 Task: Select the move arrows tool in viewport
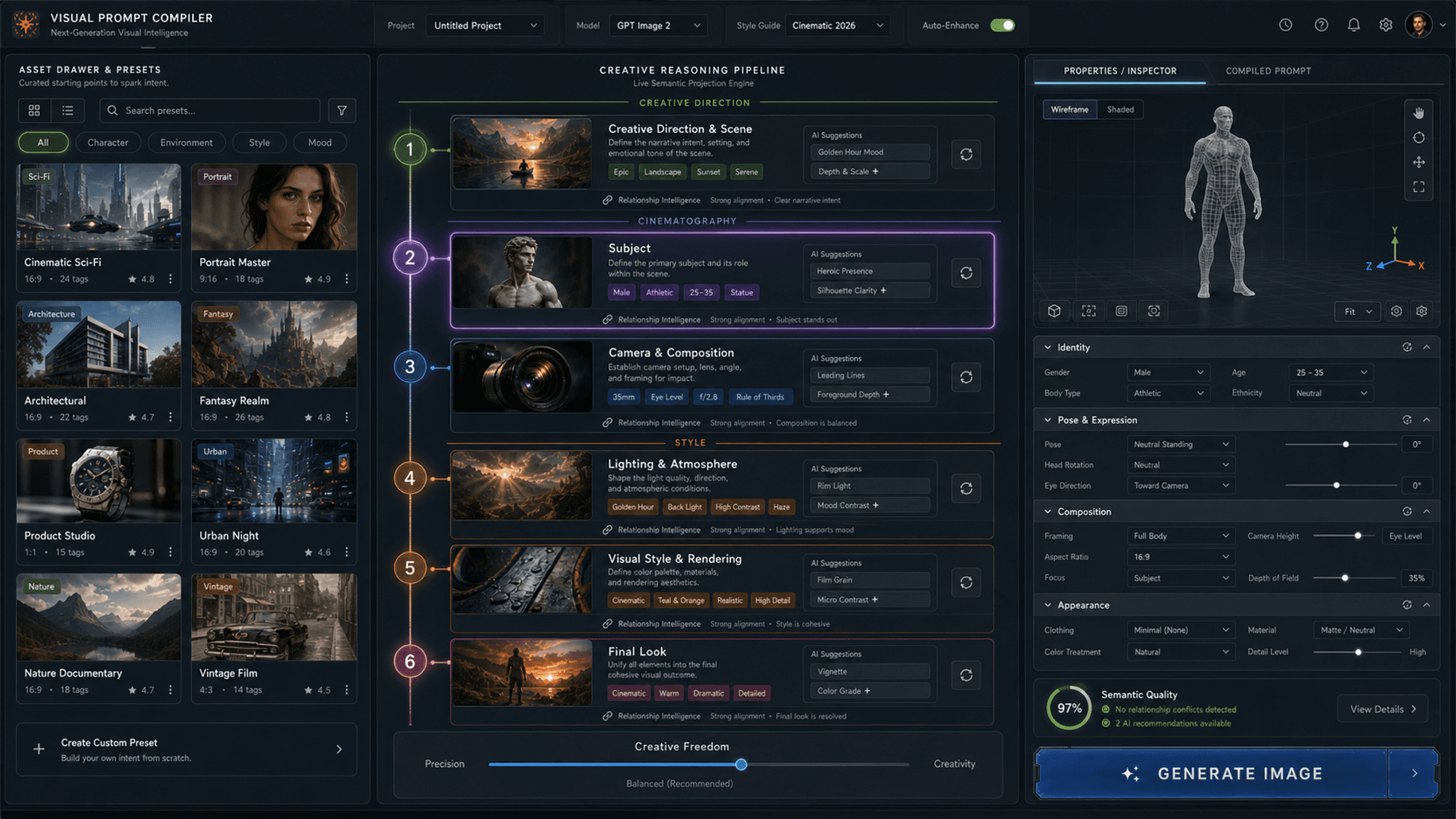(x=1418, y=162)
